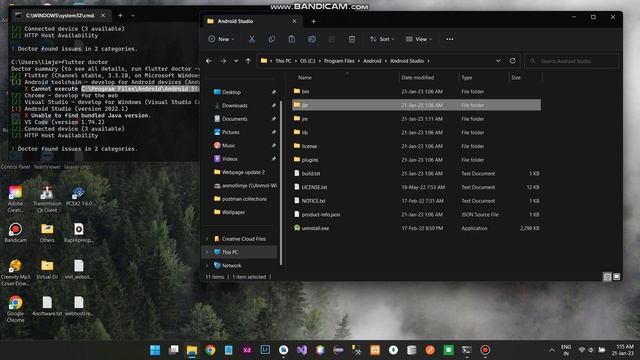
Task: Open the See more ellipsis menu
Action: pos(449,39)
